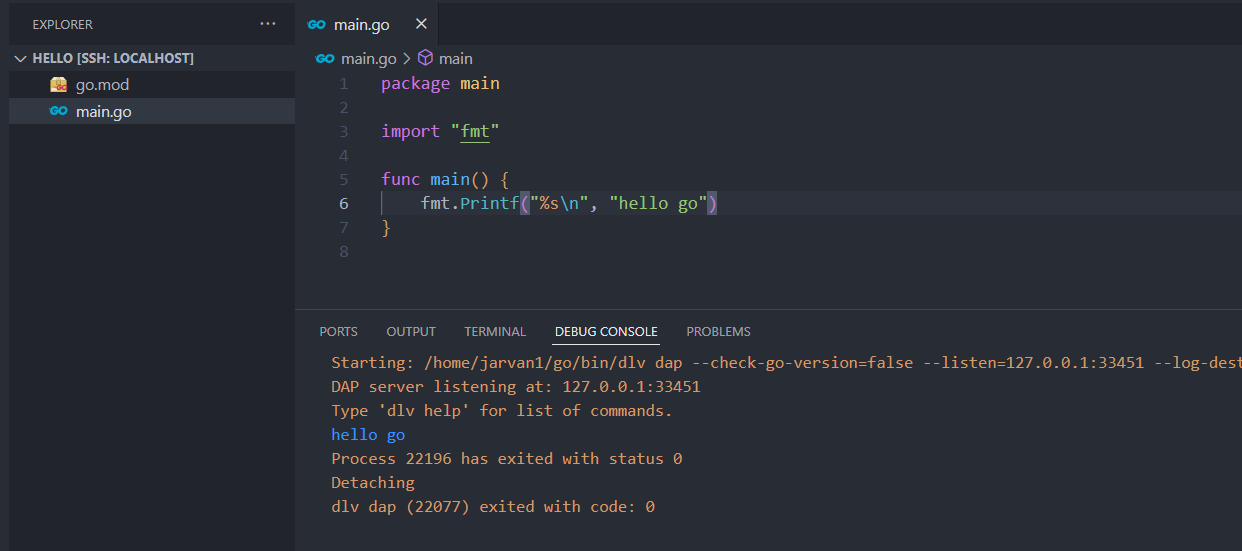
Task: Click the "hello go" string literal in editor
Action: (x=659, y=203)
